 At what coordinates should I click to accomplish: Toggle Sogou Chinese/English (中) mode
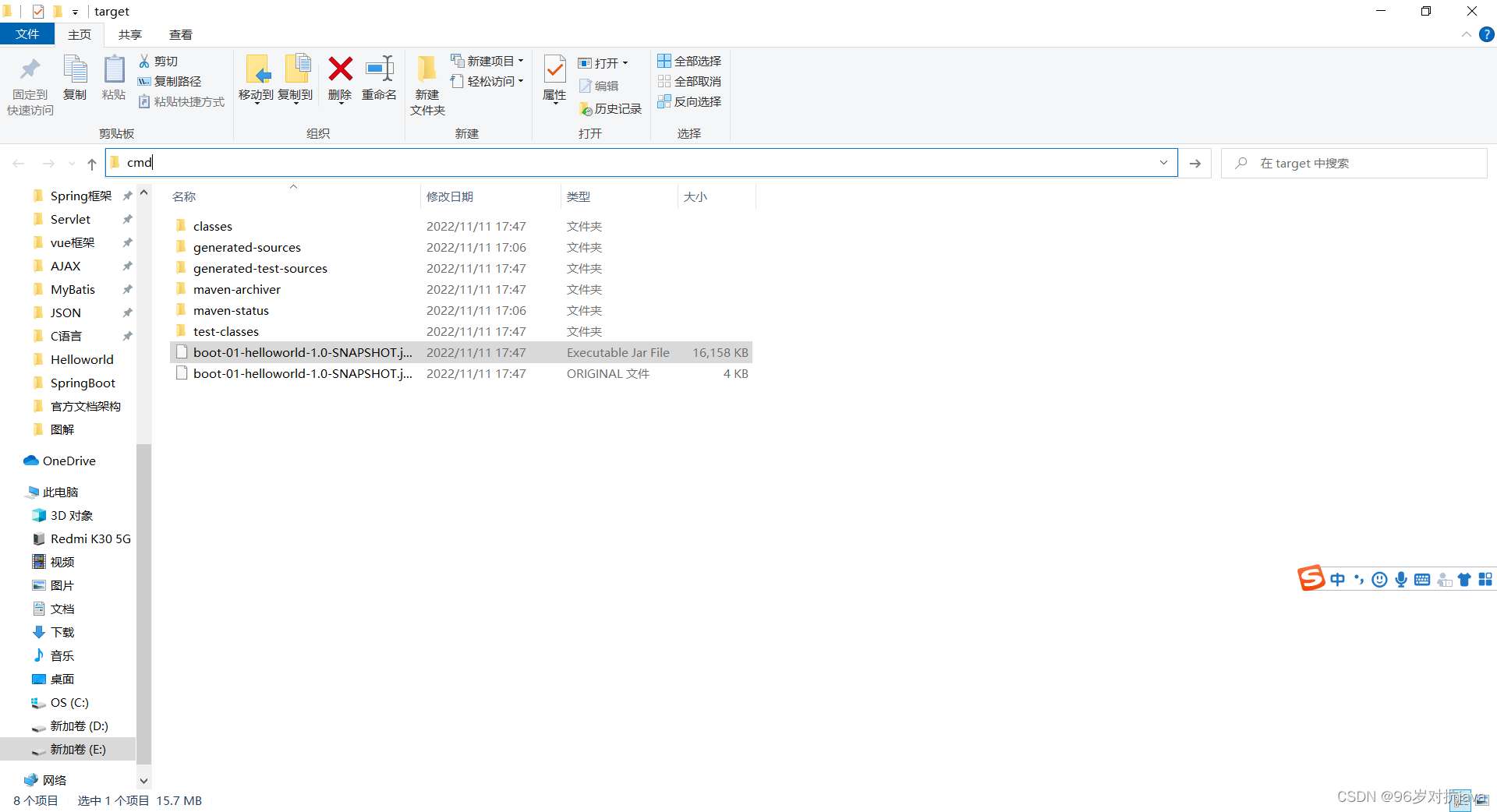pos(1338,579)
